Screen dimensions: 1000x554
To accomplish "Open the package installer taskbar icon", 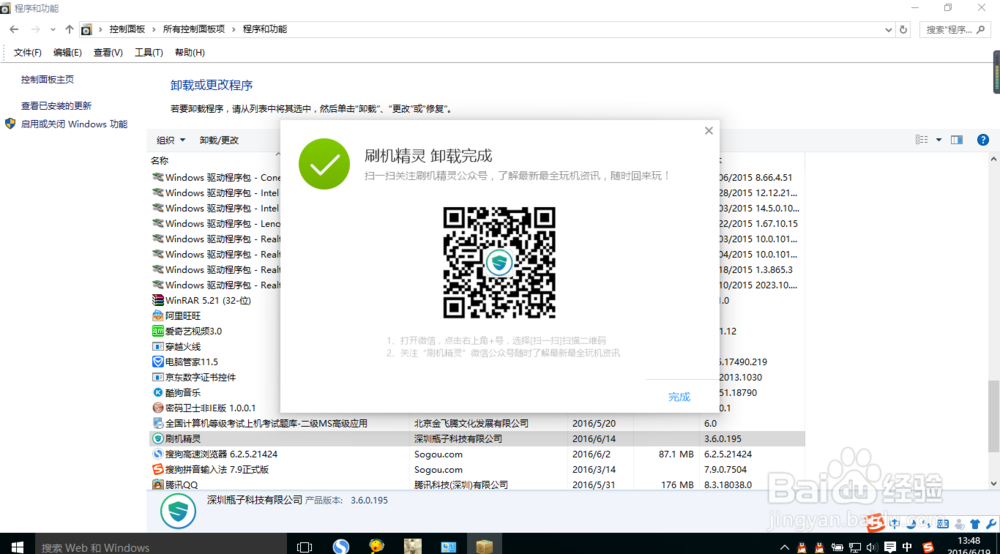I will [x=484, y=546].
